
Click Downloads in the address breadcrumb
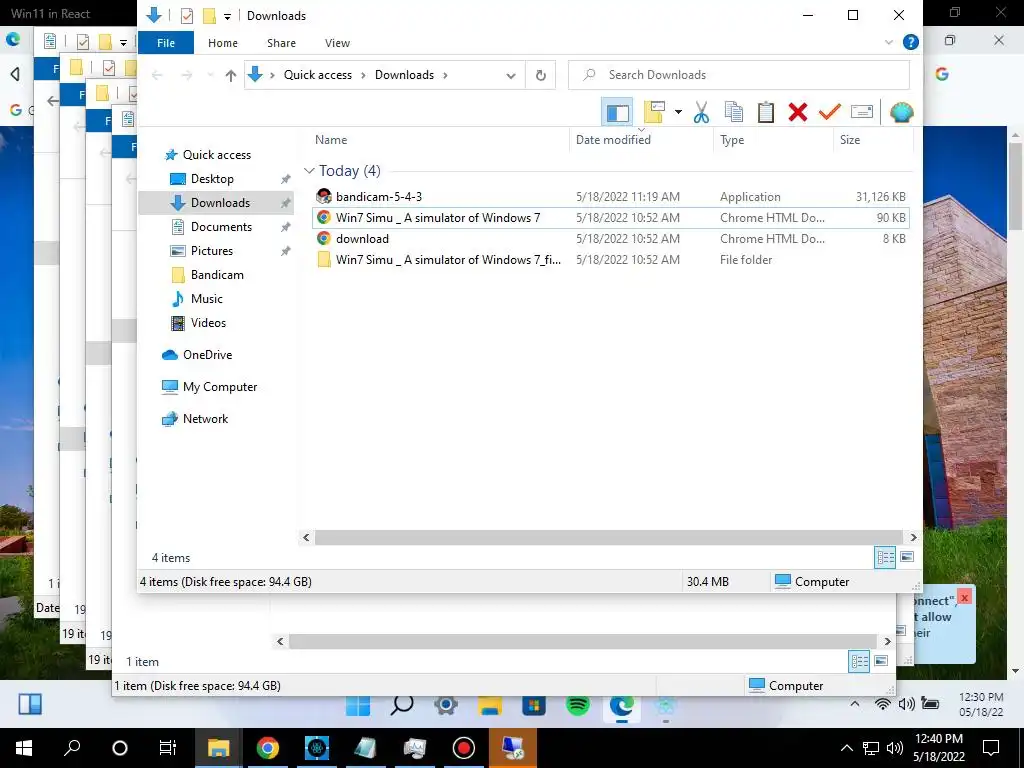pos(404,75)
